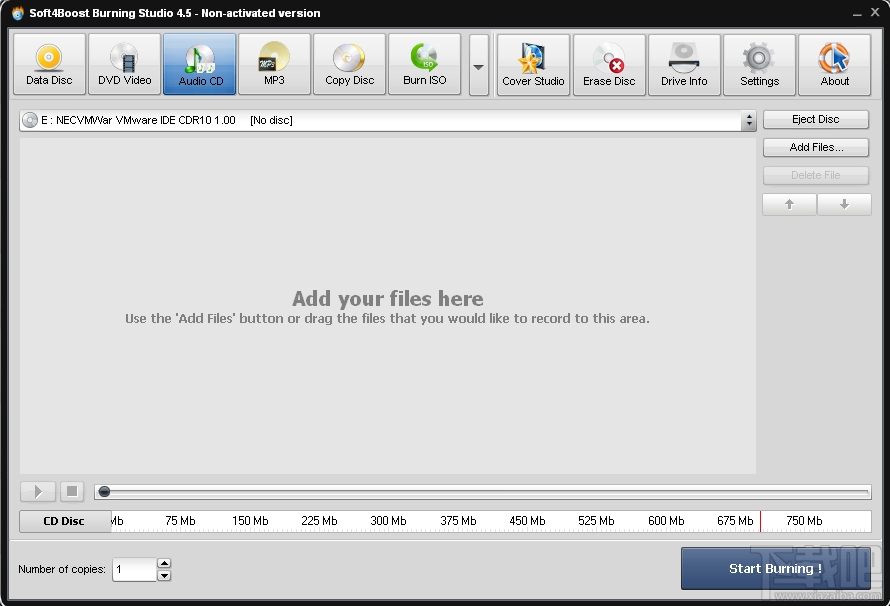
Task: Expand the more disc modes arrow
Action: coord(478,65)
